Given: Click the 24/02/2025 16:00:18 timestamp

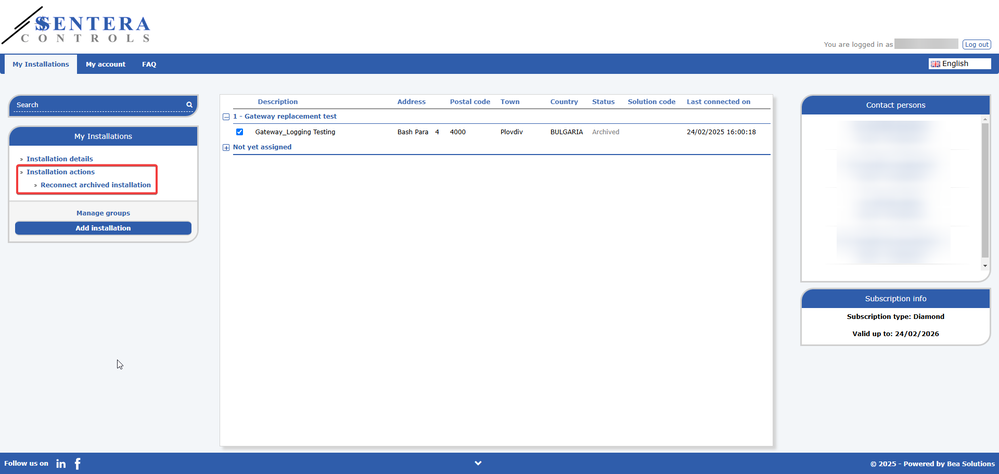Looking at the screenshot, I should click(x=721, y=132).
